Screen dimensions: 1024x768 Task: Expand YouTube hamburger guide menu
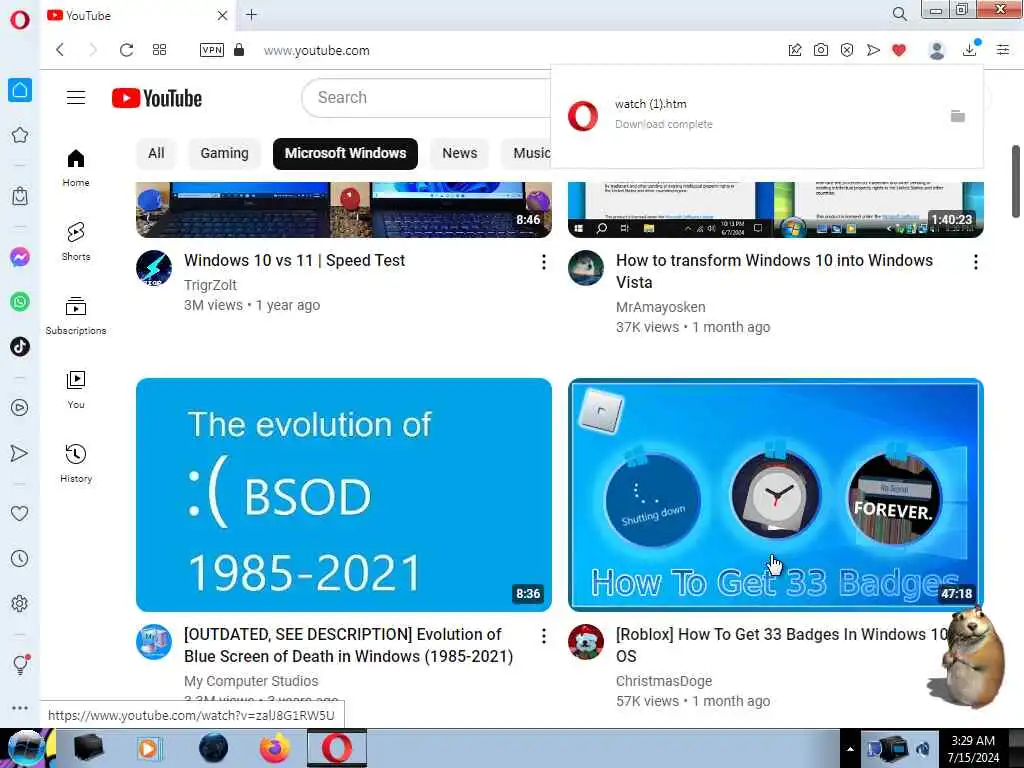point(76,98)
